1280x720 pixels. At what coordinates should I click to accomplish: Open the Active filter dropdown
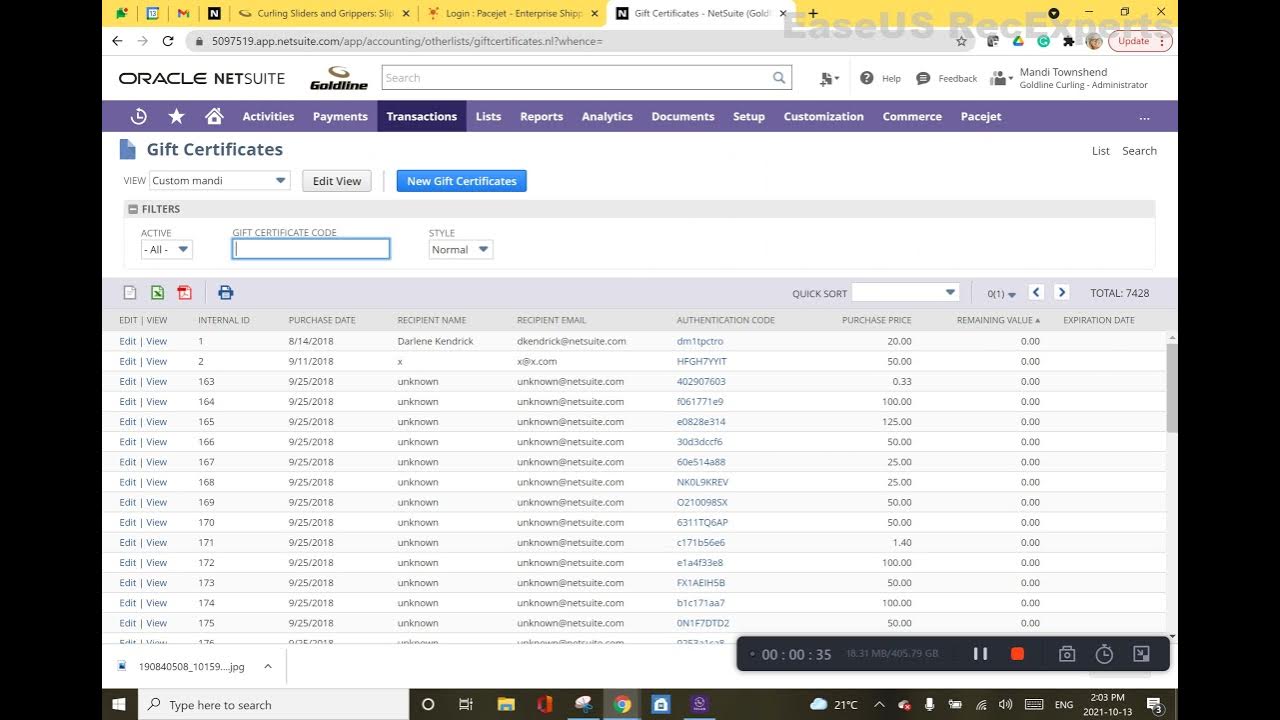(166, 249)
